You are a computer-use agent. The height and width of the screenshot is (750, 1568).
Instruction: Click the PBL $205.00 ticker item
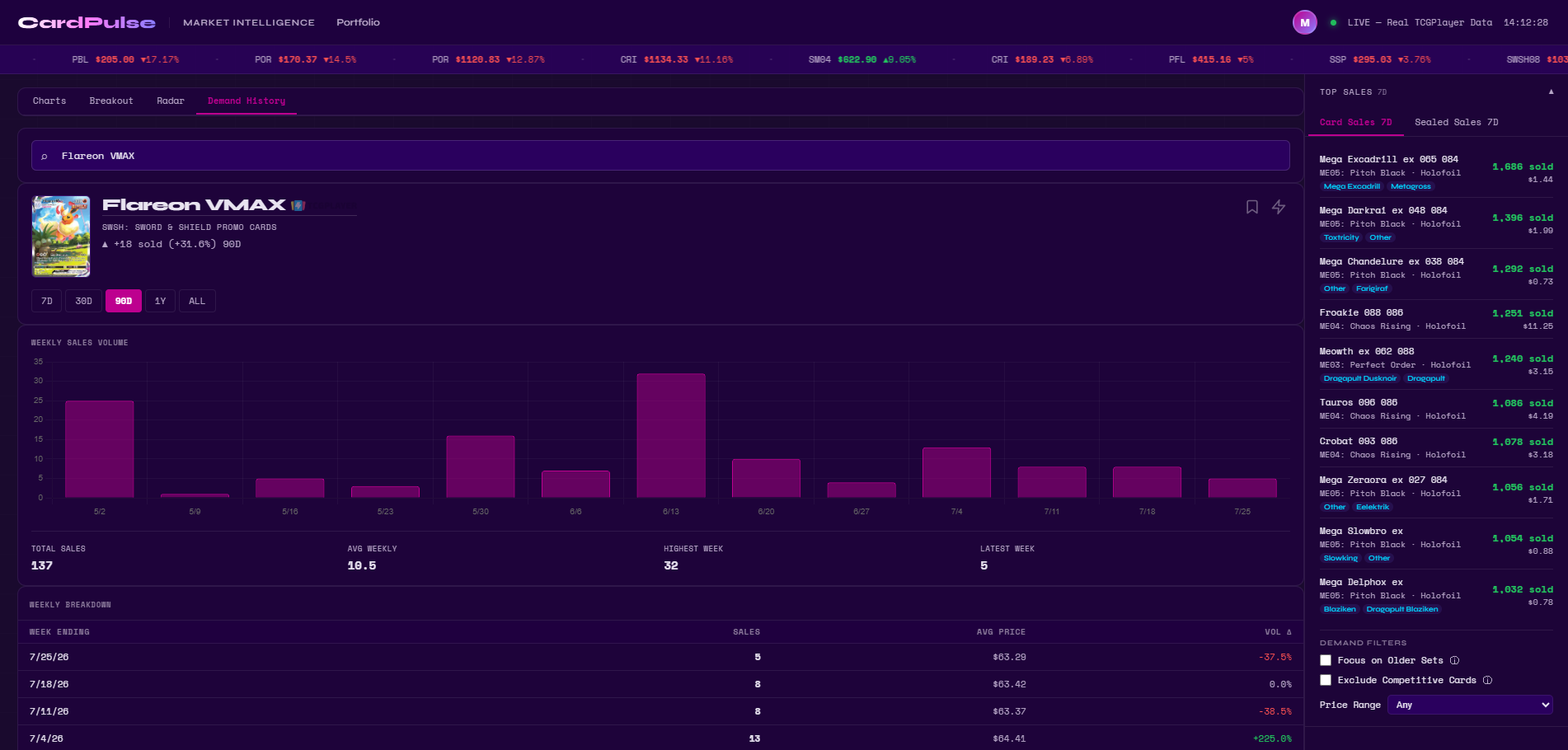125,59
